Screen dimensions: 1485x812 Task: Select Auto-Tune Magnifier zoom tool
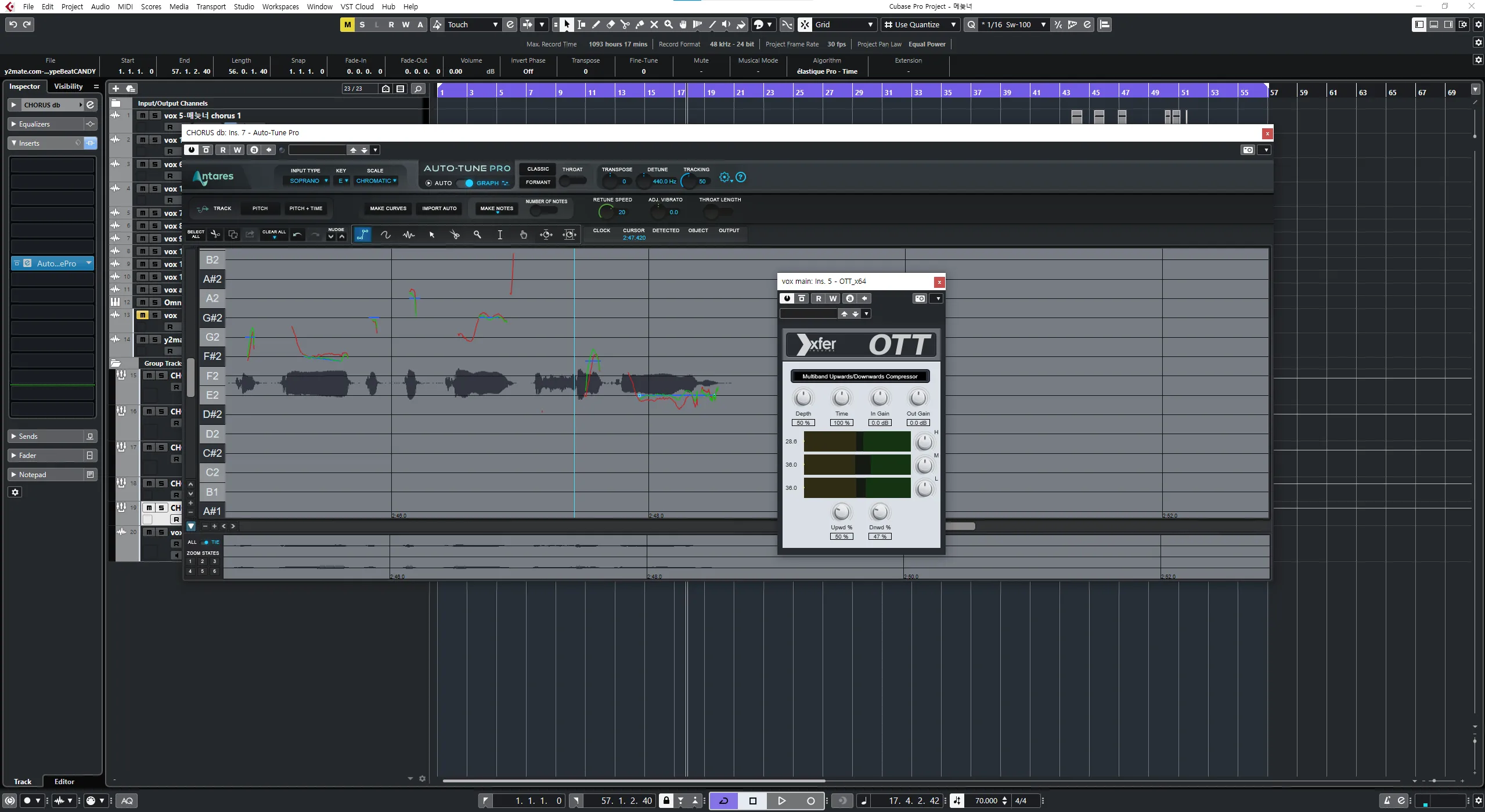pos(477,234)
